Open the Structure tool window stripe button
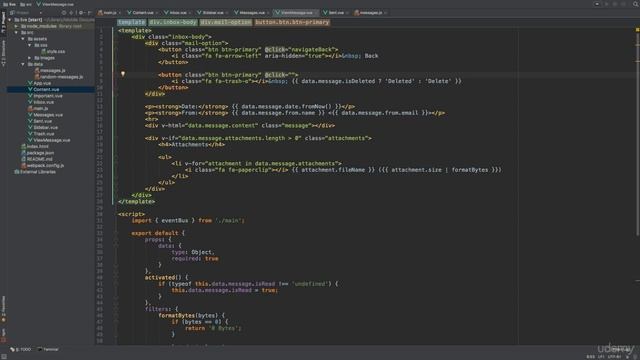The image size is (640, 360). (3, 53)
